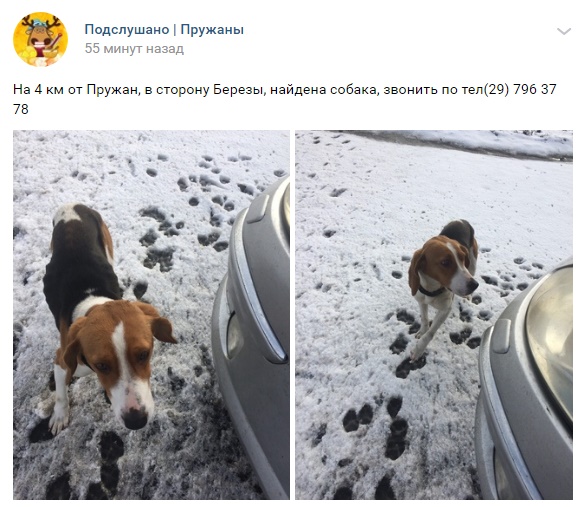Image resolution: width=585 pixels, height=507 pixels.
Task: Click the dog's head in the right photo
Action: [444, 265]
